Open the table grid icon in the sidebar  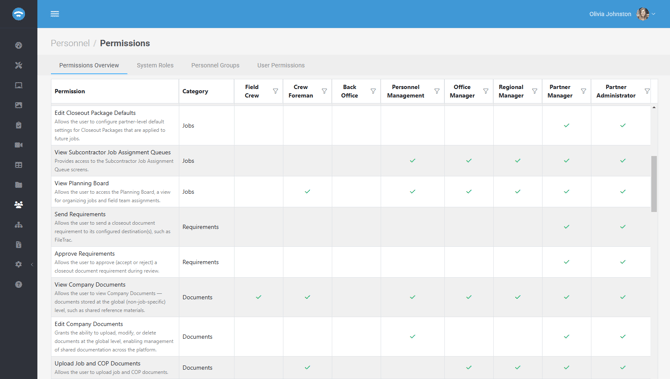click(x=18, y=165)
